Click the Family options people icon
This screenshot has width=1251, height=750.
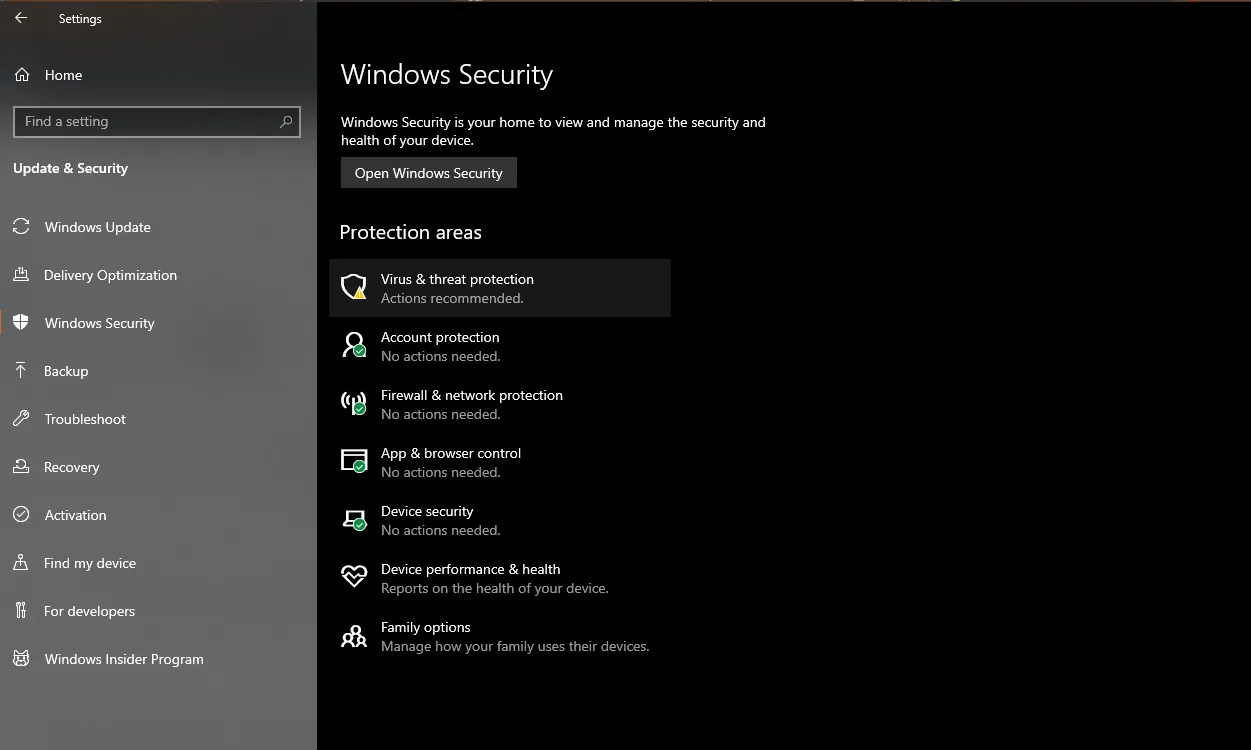click(x=354, y=636)
